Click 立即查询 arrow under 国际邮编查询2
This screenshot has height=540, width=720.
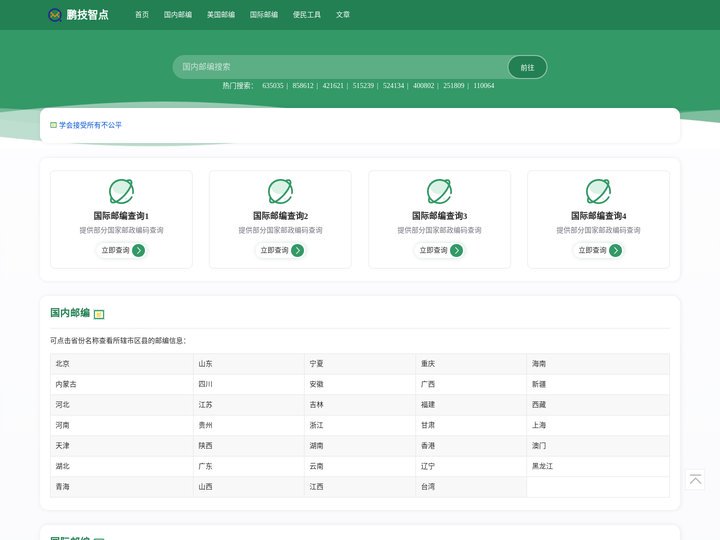[298, 250]
